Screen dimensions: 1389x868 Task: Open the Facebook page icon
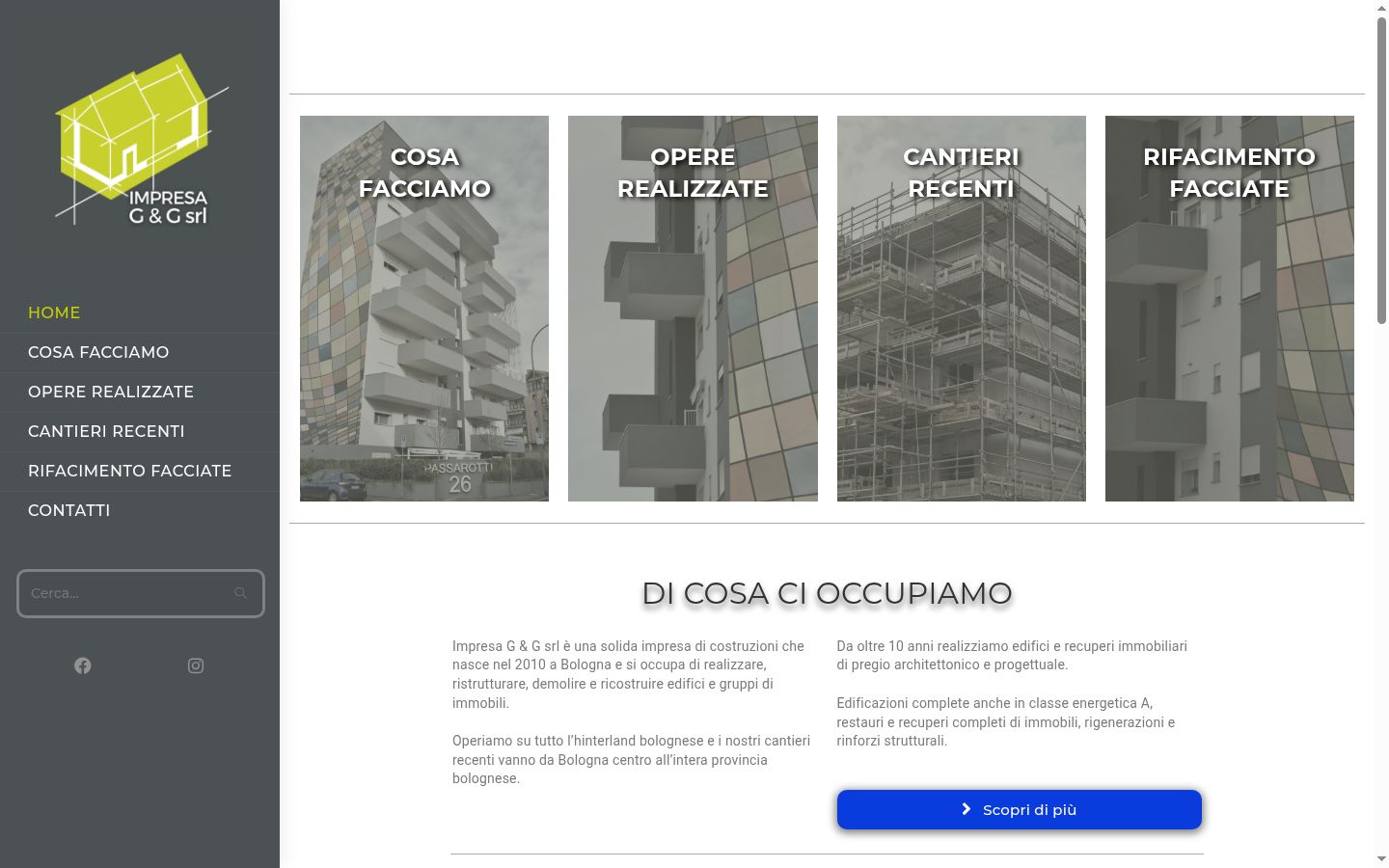83,665
